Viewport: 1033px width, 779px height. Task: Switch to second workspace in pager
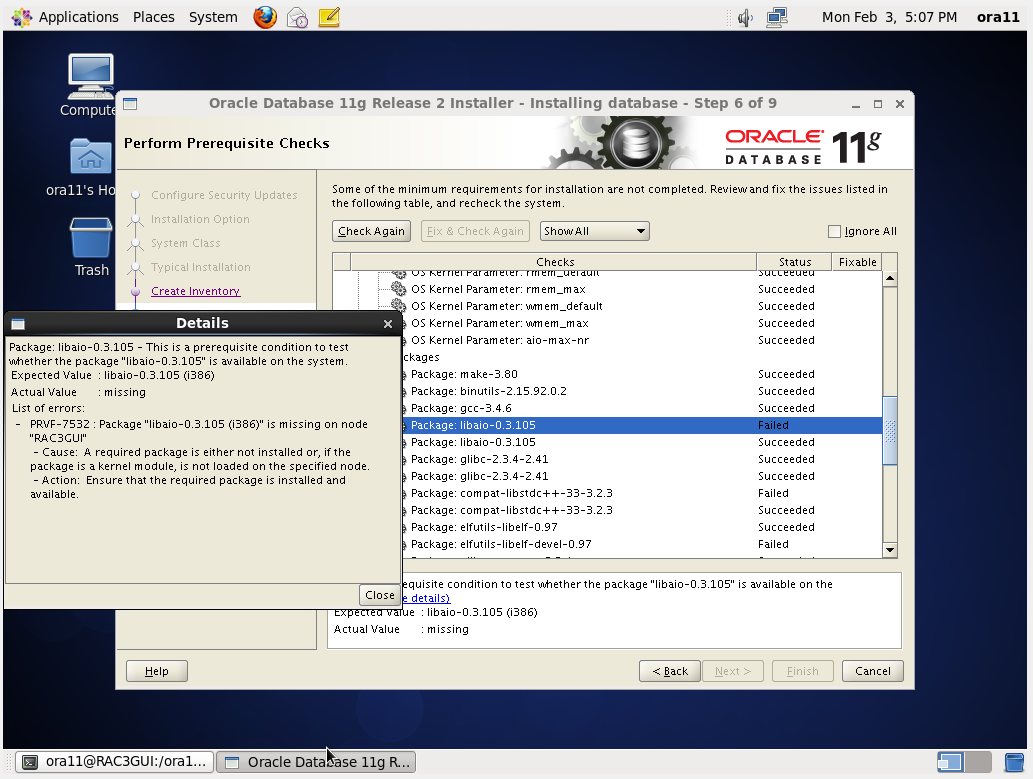pyautogui.click(x=978, y=762)
